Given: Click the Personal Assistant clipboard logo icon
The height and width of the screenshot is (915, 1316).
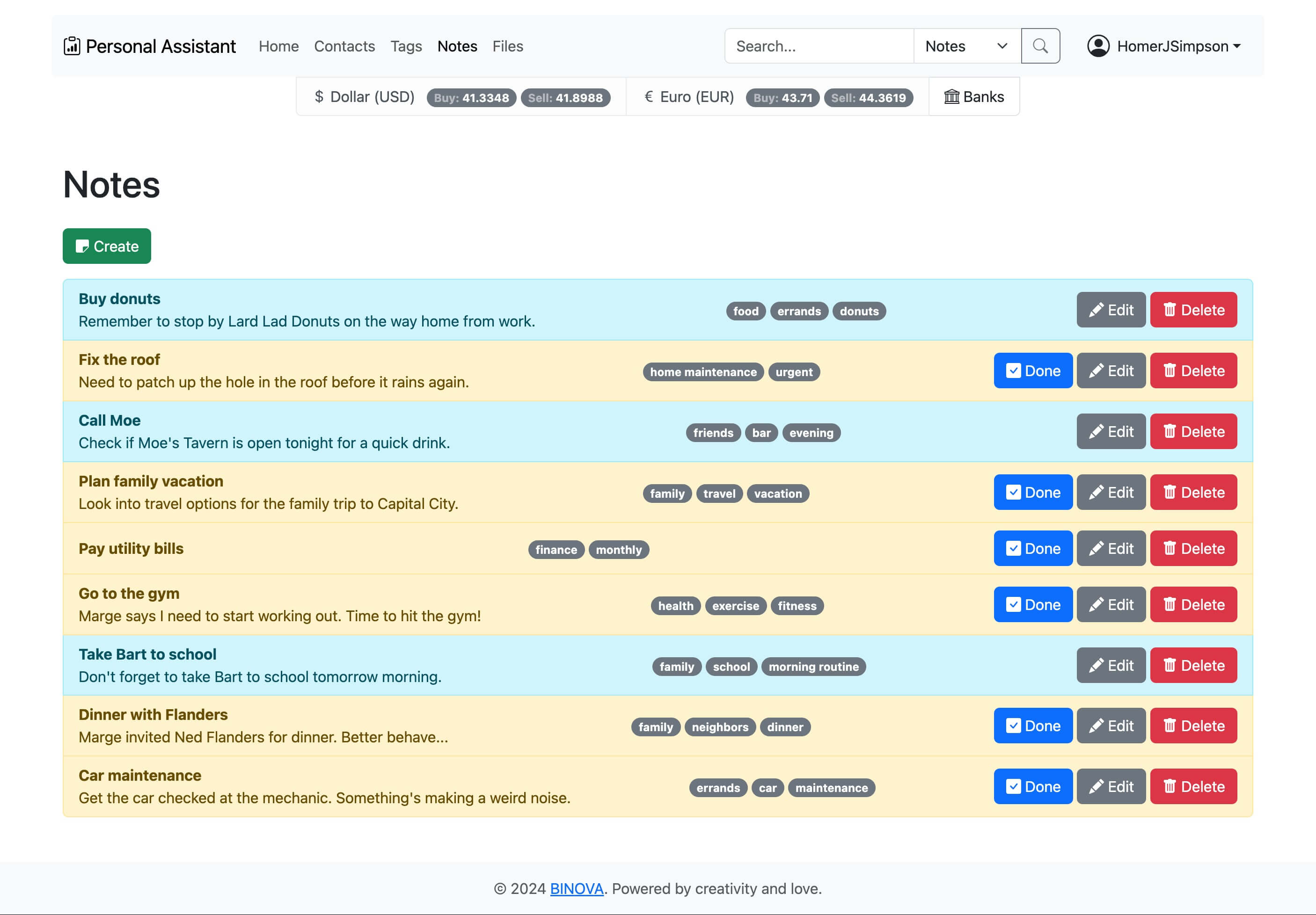Looking at the screenshot, I should (x=72, y=46).
